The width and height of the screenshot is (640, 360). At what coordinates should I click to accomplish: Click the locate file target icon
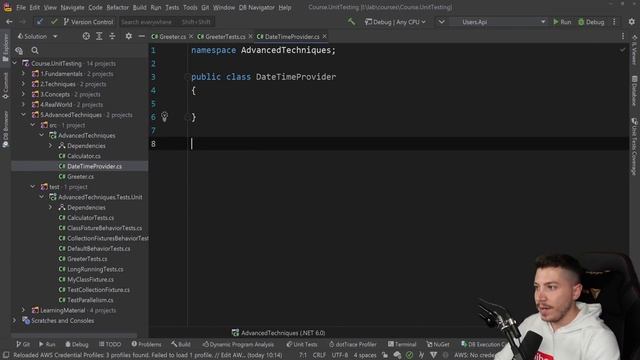pyautogui.click(x=86, y=36)
